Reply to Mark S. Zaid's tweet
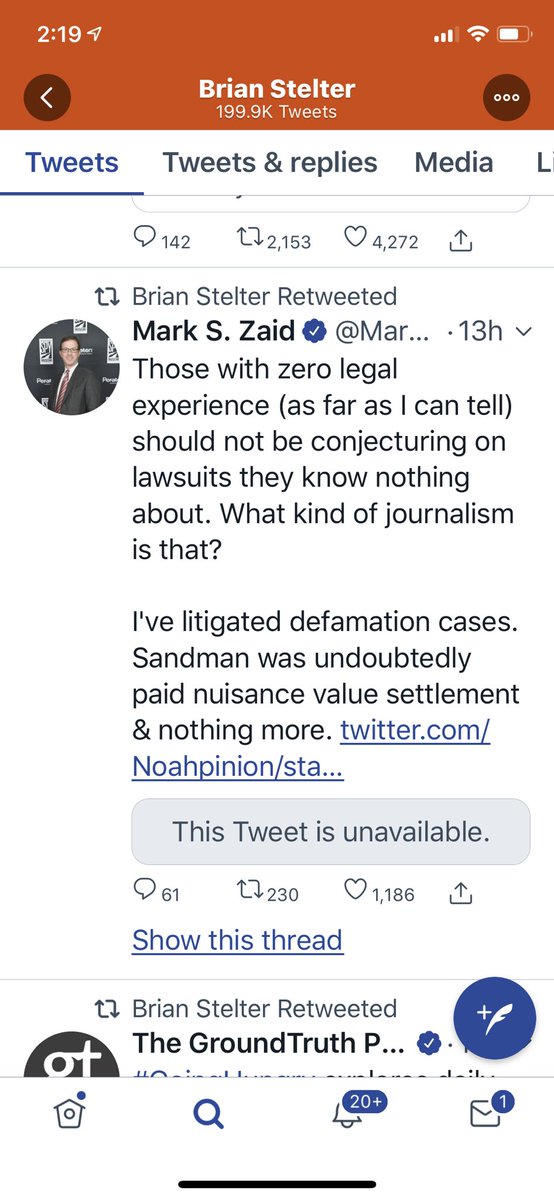This screenshot has width=554, height=1200. (x=156, y=892)
